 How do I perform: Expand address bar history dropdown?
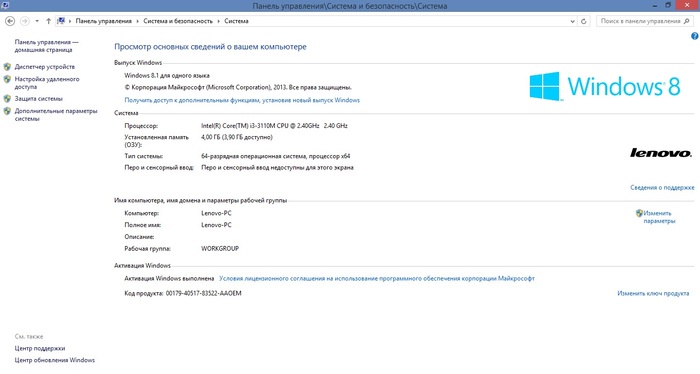click(572, 21)
